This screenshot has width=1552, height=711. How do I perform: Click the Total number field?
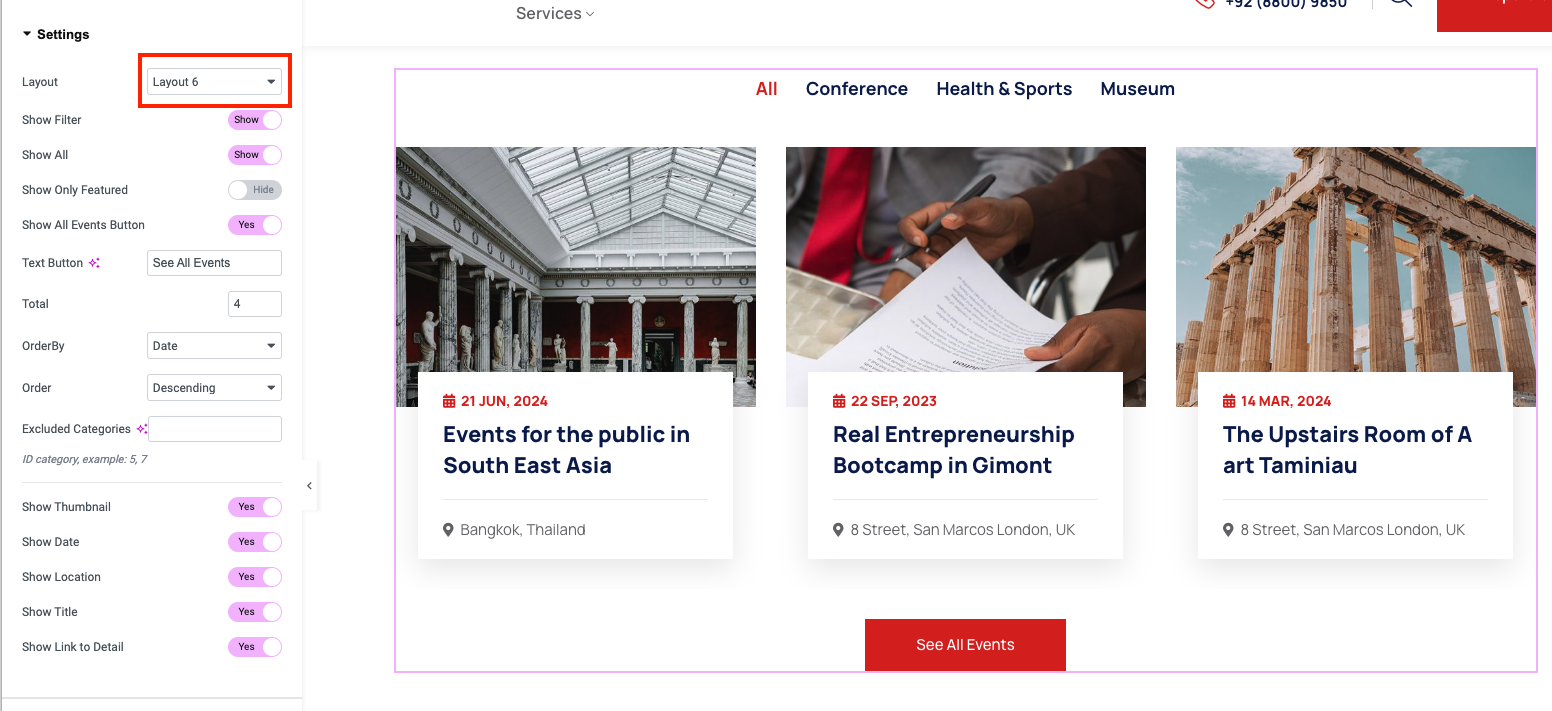point(255,304)
